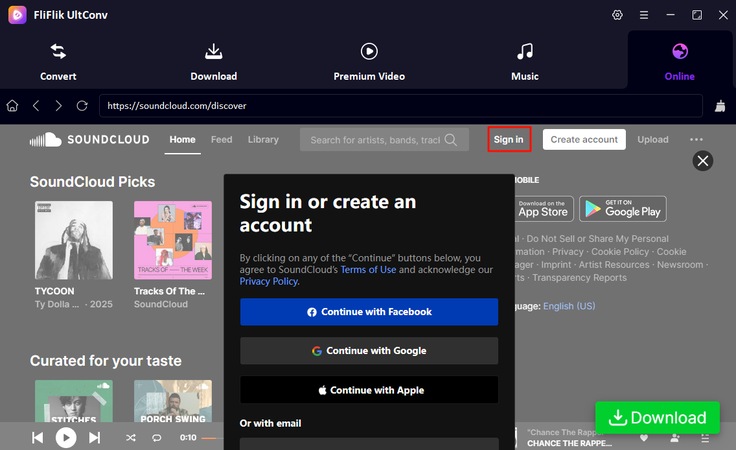Open the hamburger menu in title bar
Screen dimensions: 736x450
[644, 15]
